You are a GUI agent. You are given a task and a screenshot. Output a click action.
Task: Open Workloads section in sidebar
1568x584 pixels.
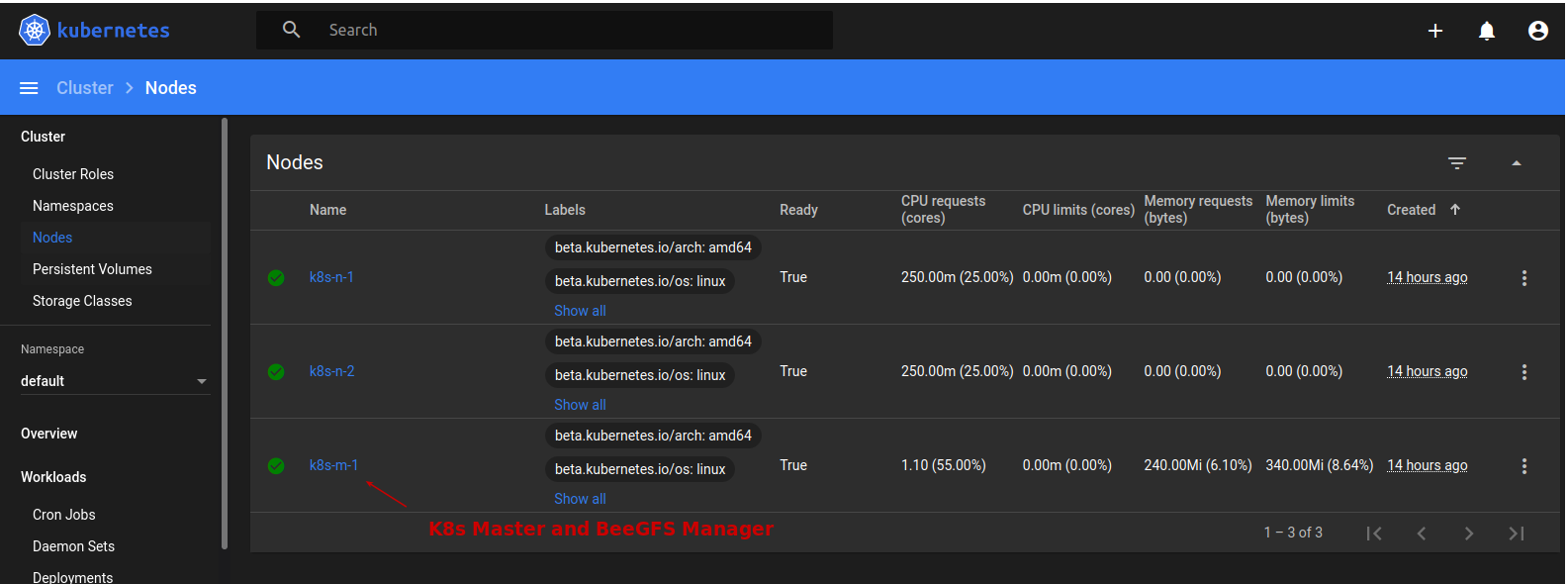point(53,477)
